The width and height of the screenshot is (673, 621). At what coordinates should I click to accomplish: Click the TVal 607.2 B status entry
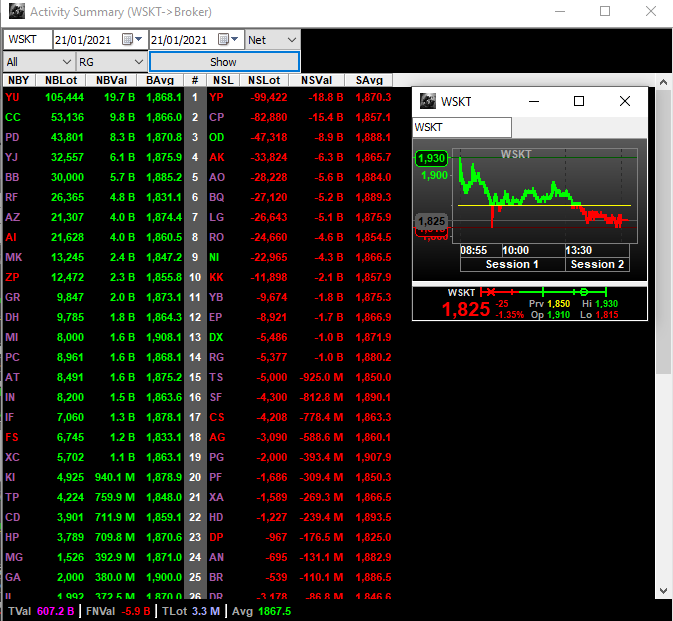[x=41, y=611]
